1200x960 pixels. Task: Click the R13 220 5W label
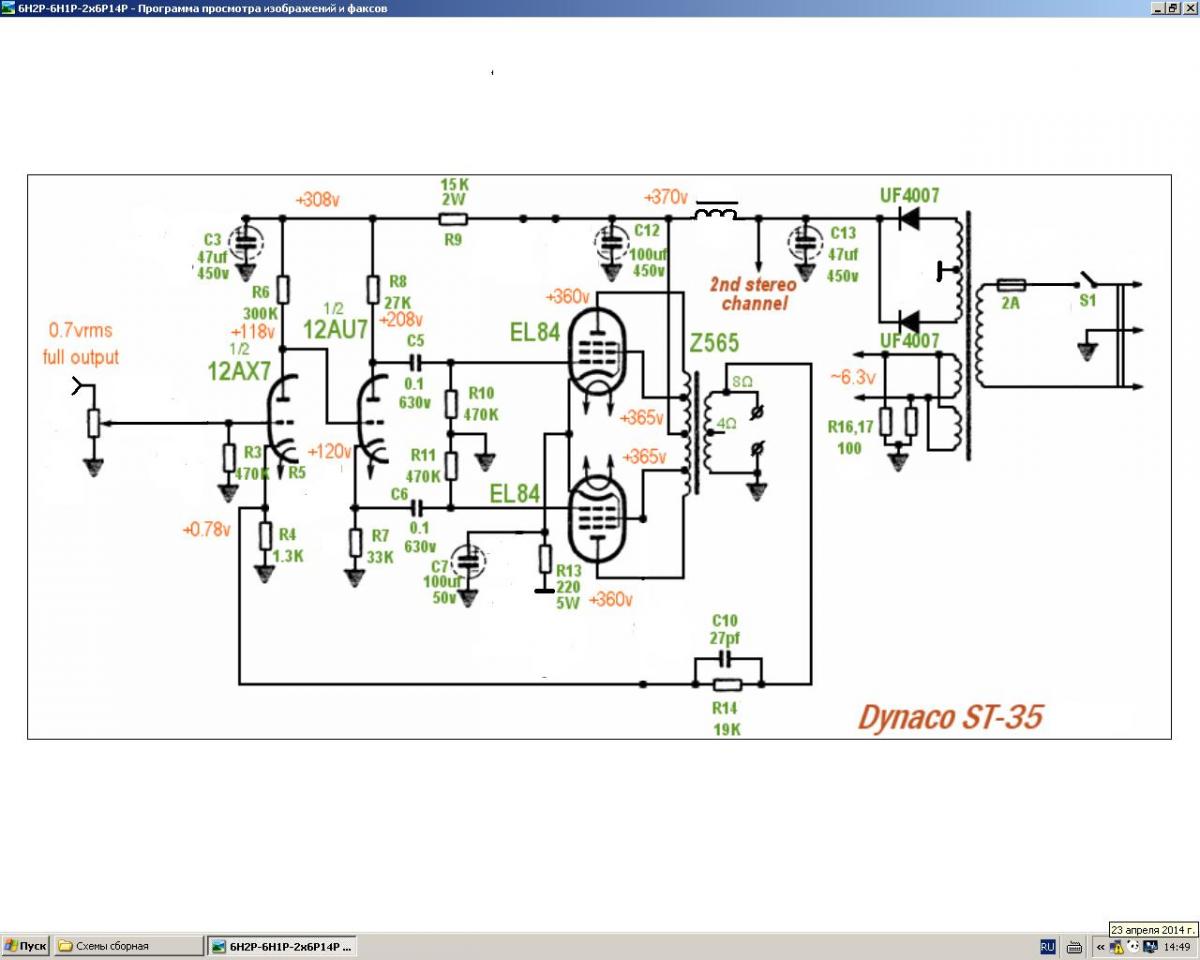click(x=570, y=588)
